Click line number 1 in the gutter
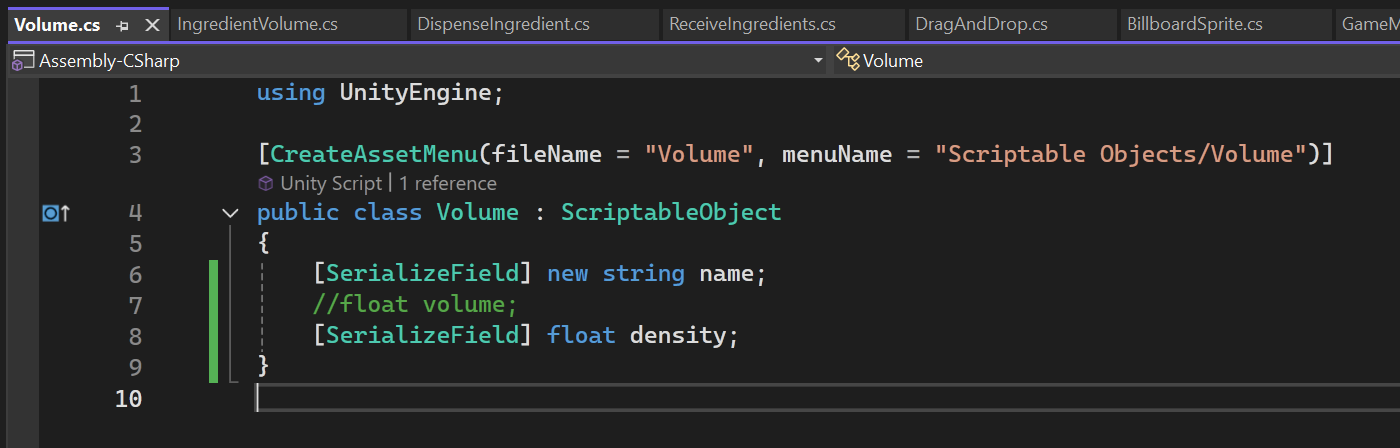This screenshot has height=448, width=1400. pyautogui.click(x=135, y=94)
